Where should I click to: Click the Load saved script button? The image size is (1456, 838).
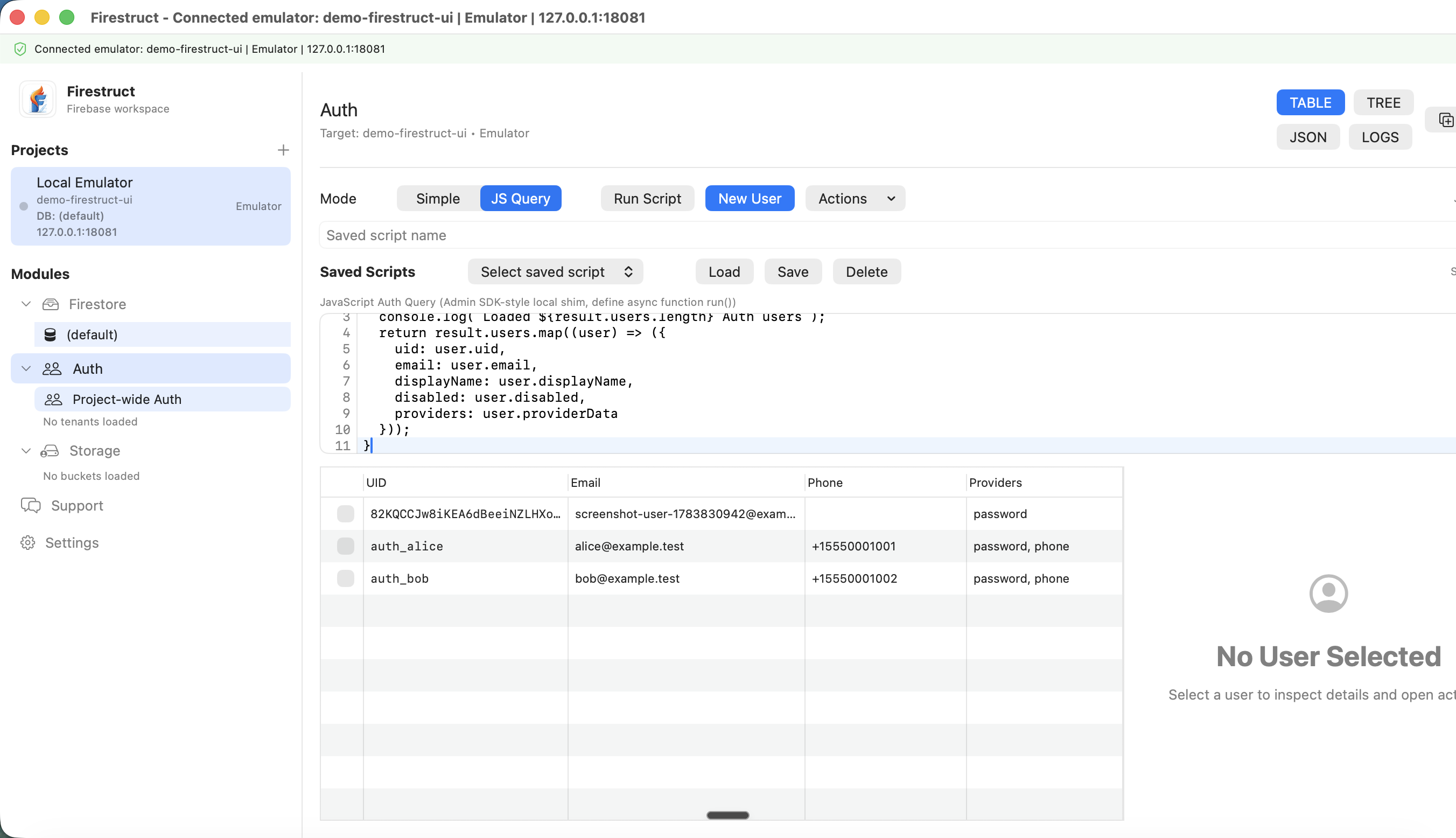click(x=724, y=271)
